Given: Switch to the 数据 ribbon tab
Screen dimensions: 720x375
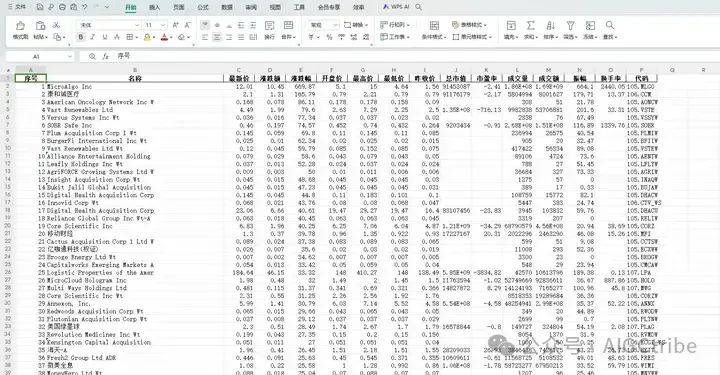Looking at the screenshot, I should [x=227, y=7].
